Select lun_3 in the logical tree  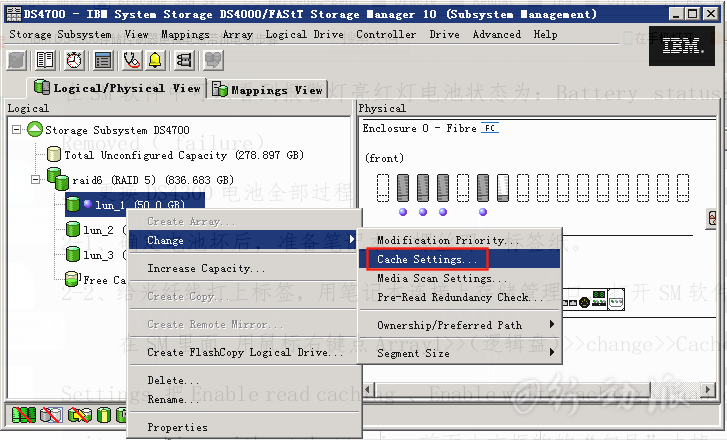(96, 254)
